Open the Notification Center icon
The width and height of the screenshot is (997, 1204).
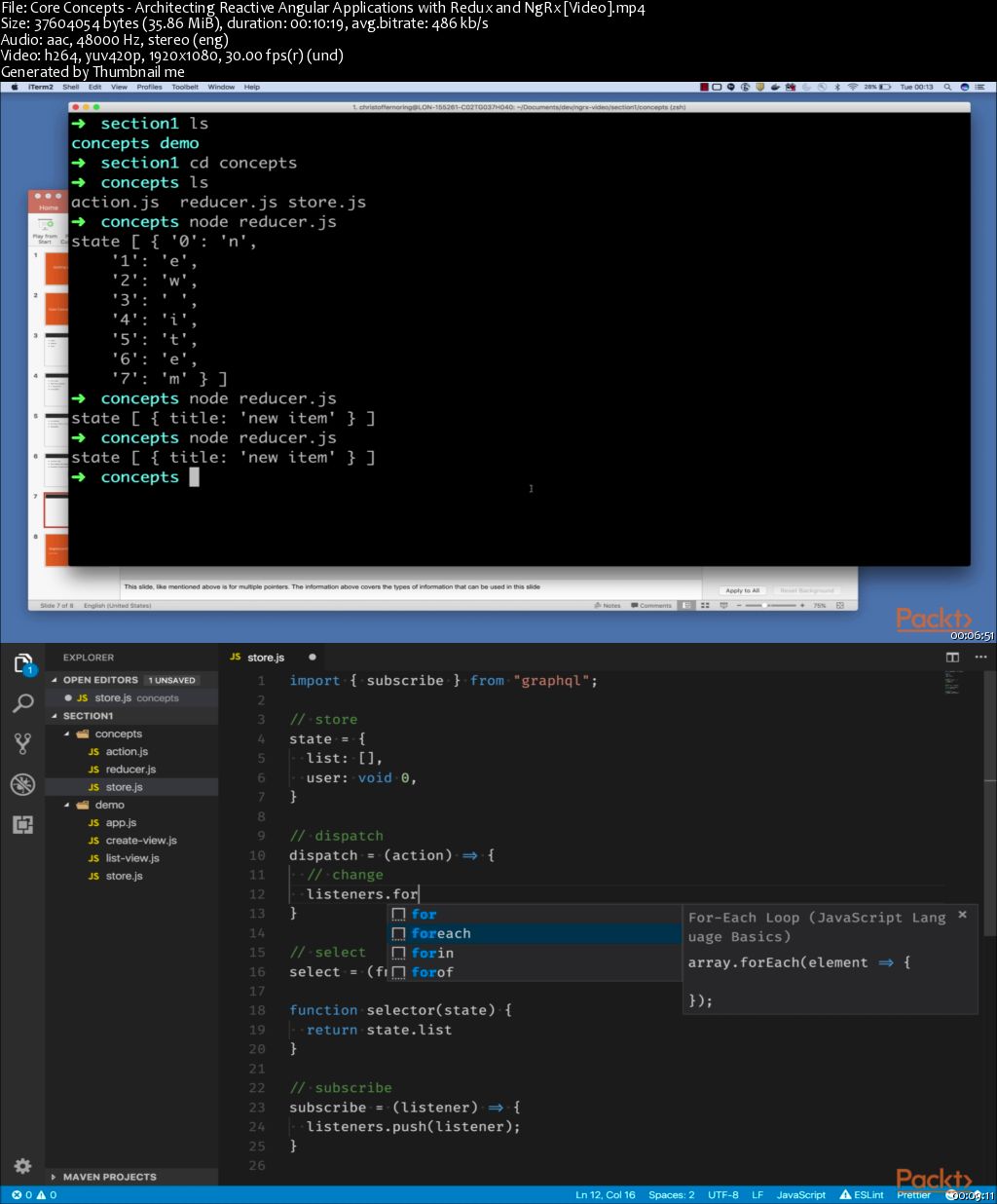coord(980,87)
